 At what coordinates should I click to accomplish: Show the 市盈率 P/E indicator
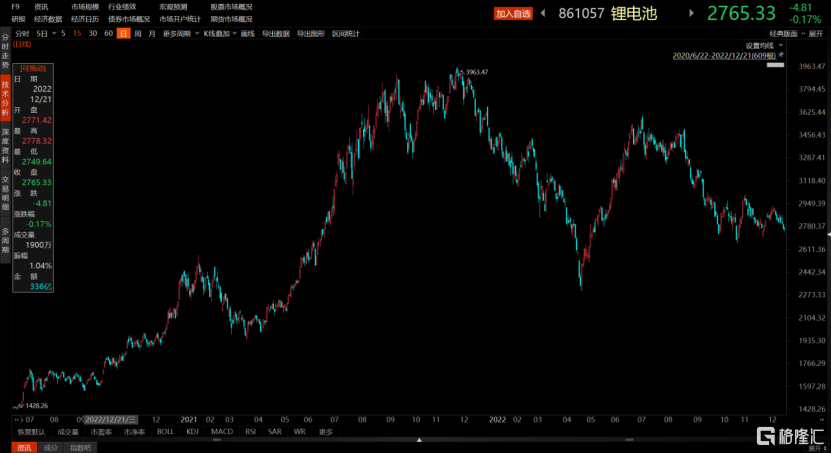click(101, 432)
